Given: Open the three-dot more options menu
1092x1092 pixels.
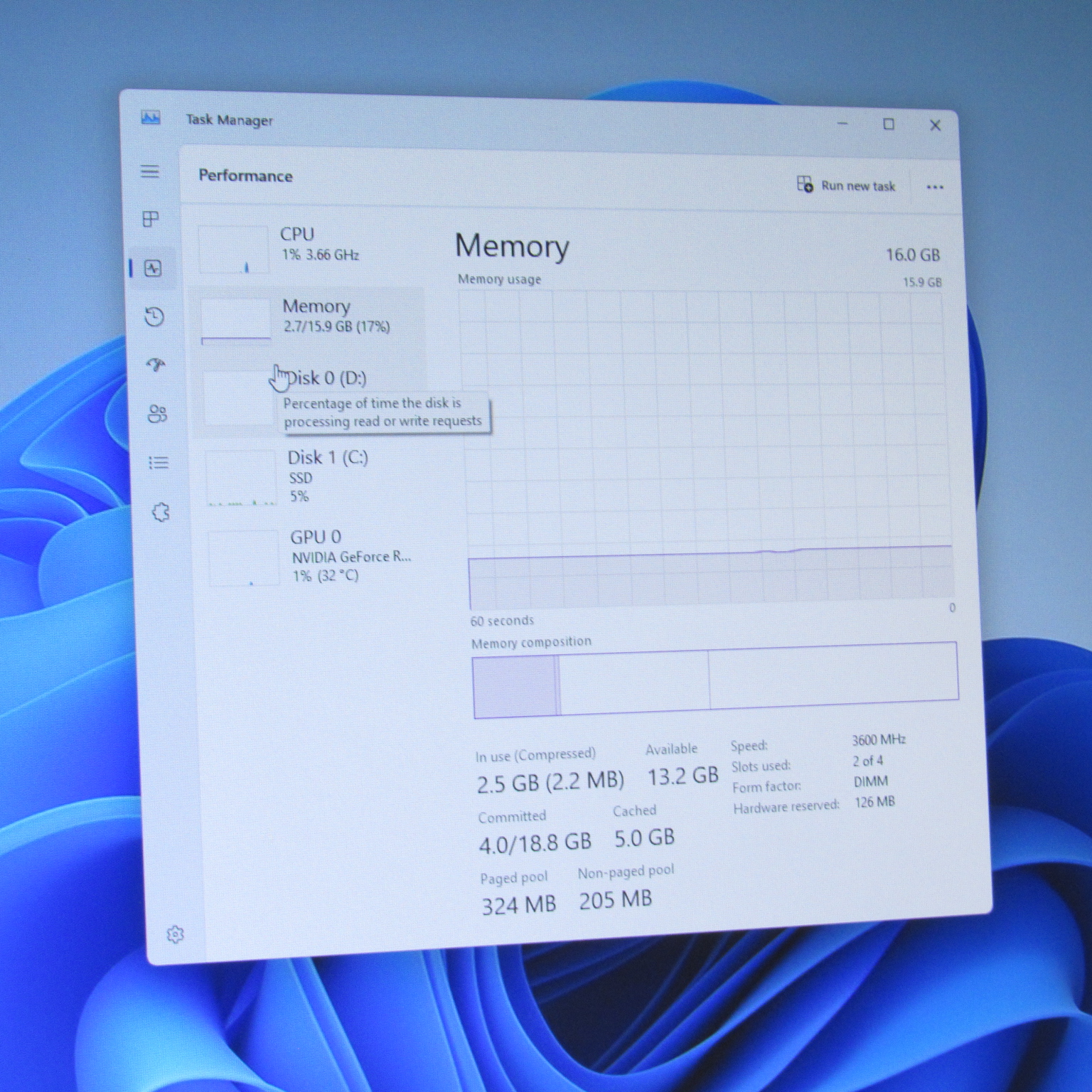Looking at the screenshot, I should pyautogui.click(x=935, y=188).
